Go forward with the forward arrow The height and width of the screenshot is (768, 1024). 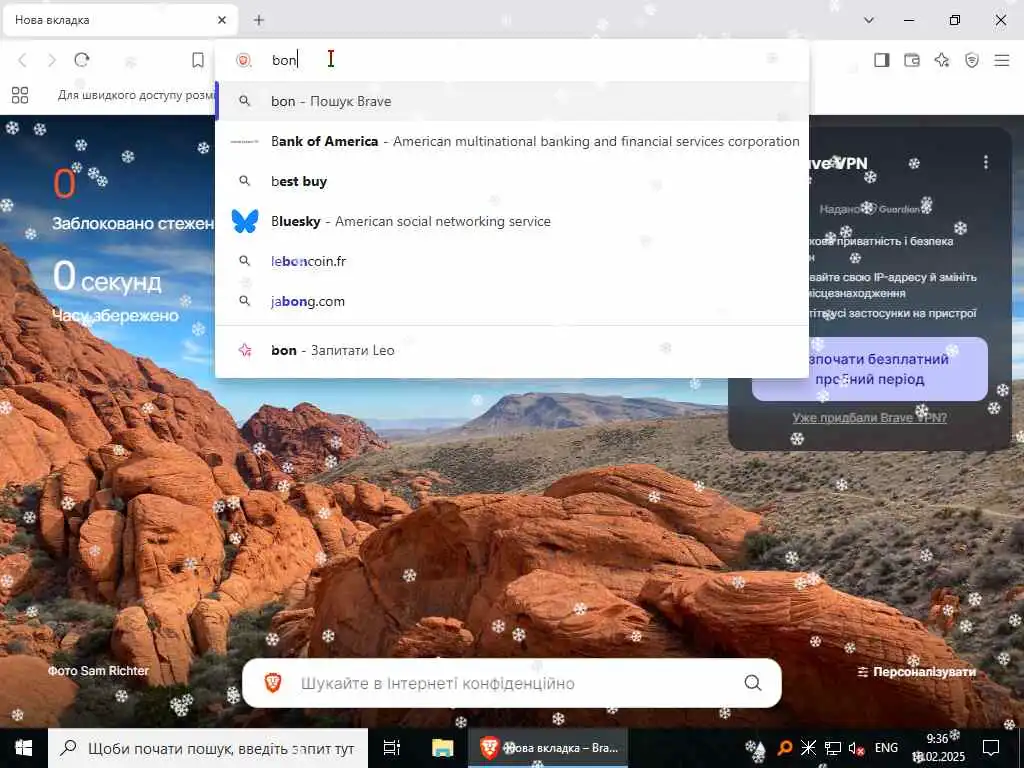pyautogui.click(x=52, y=60)
